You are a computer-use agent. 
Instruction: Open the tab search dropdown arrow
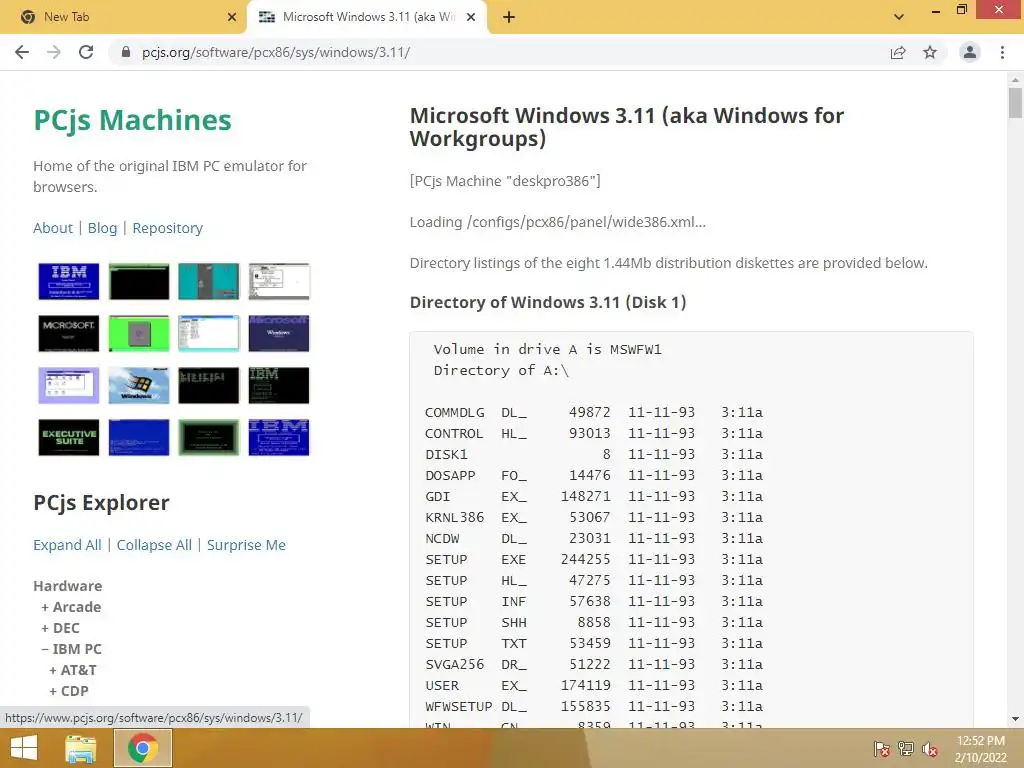[899, 17]
